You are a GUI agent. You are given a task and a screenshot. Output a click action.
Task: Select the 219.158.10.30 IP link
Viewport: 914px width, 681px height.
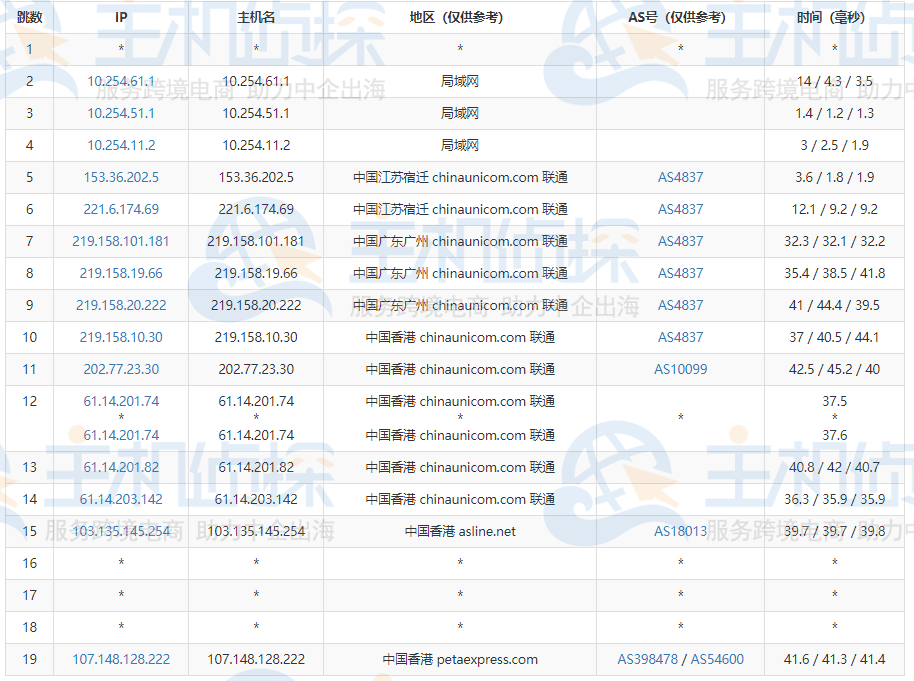click(x=120, y=337)
